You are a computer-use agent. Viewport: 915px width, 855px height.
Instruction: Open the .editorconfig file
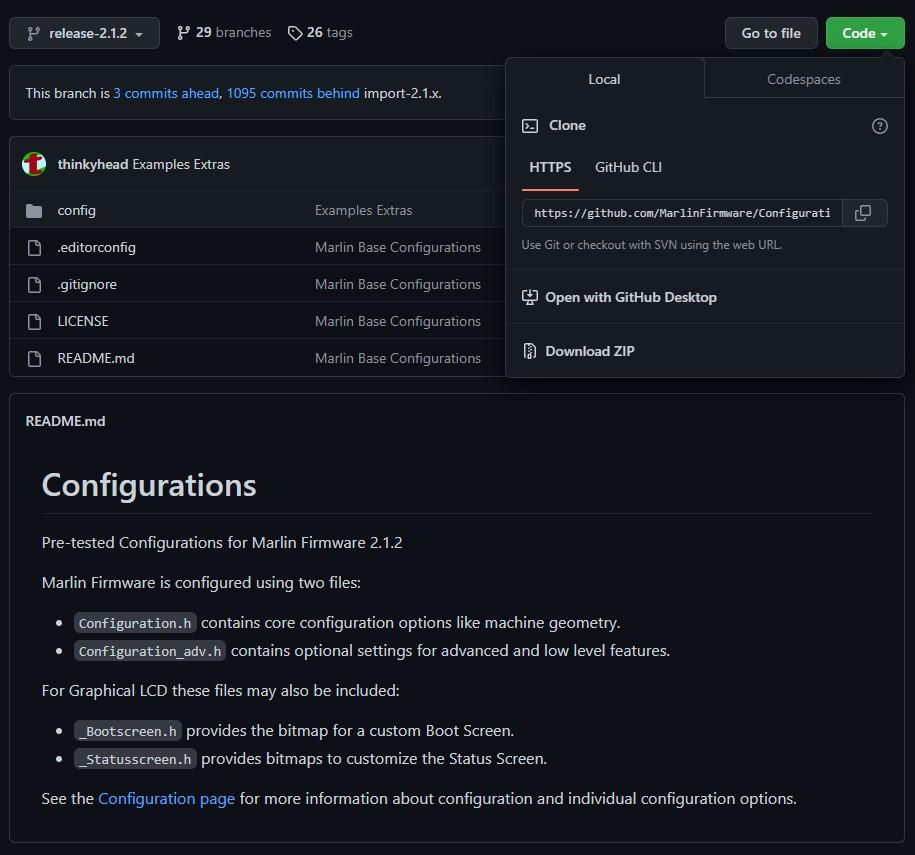pos(96,247)
